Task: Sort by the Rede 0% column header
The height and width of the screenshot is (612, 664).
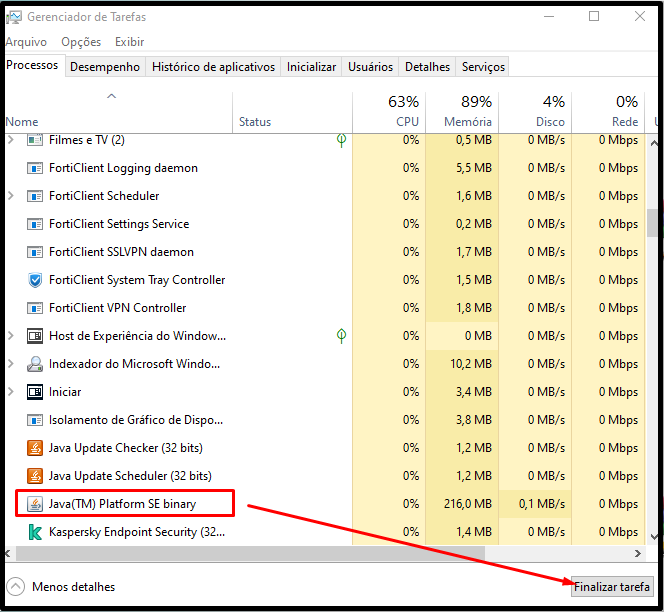Action: tap(608, 112)
